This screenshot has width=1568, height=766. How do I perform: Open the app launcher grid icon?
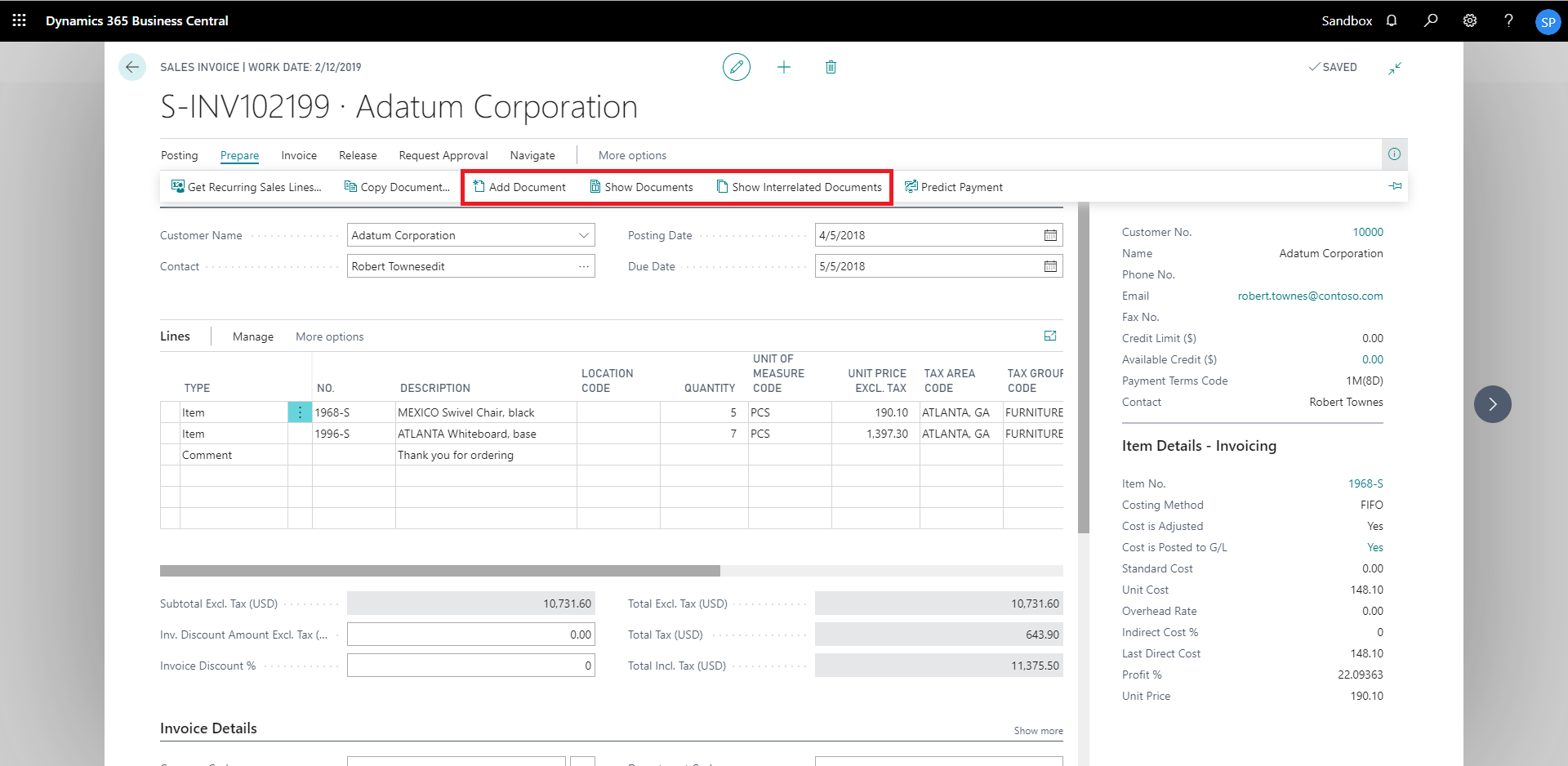[x=20, y=20]
